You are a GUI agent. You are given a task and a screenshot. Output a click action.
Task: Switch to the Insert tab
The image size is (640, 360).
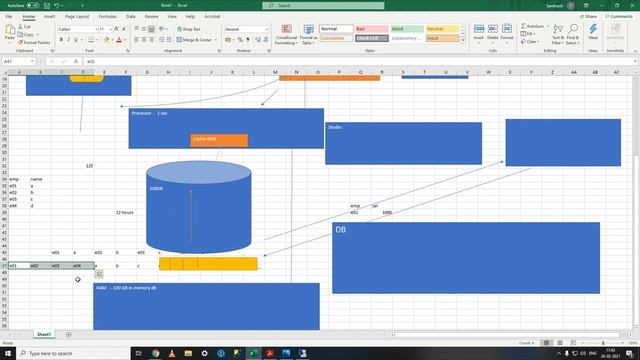[49, 16]
